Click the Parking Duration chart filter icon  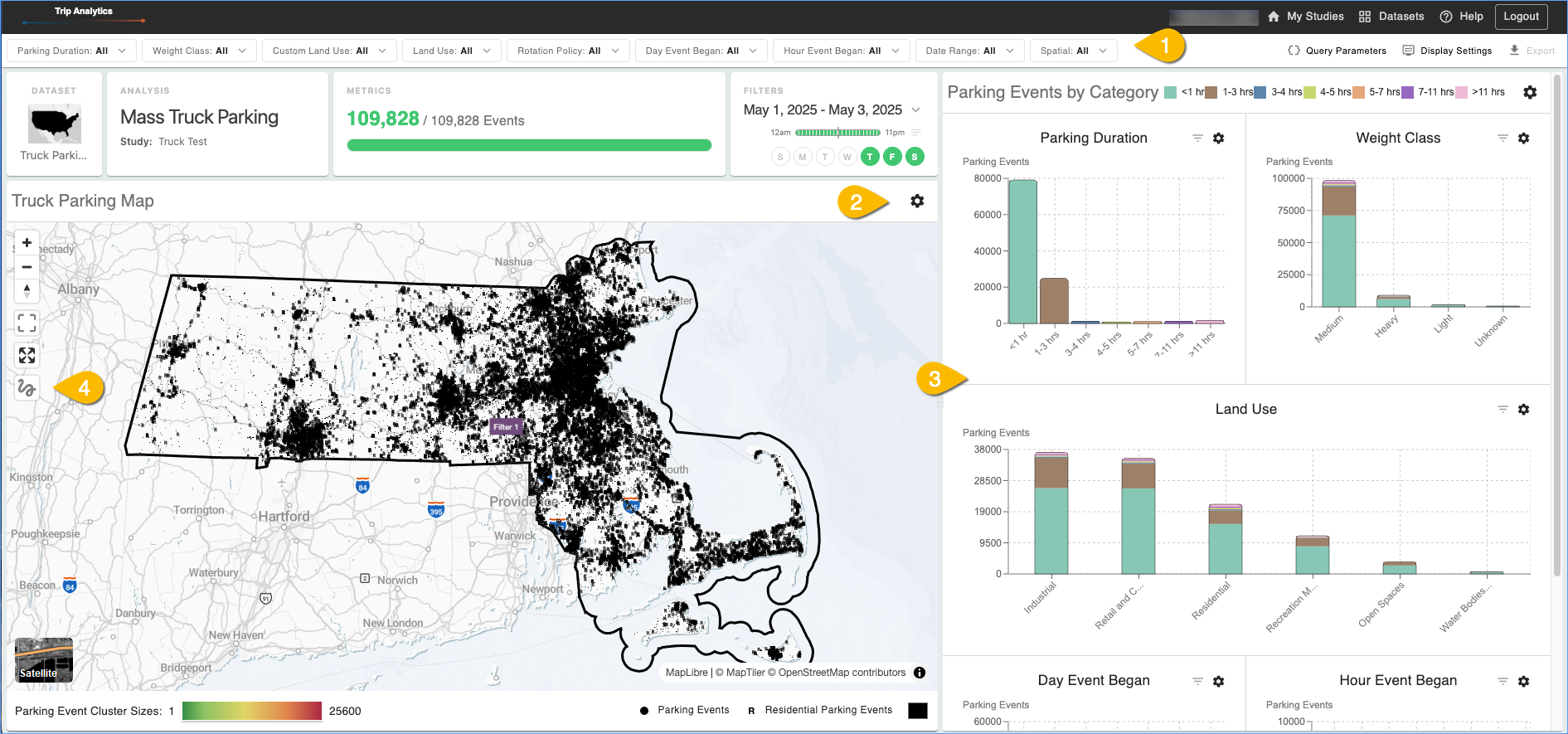pyautogui.click(x=1197, y=139)
